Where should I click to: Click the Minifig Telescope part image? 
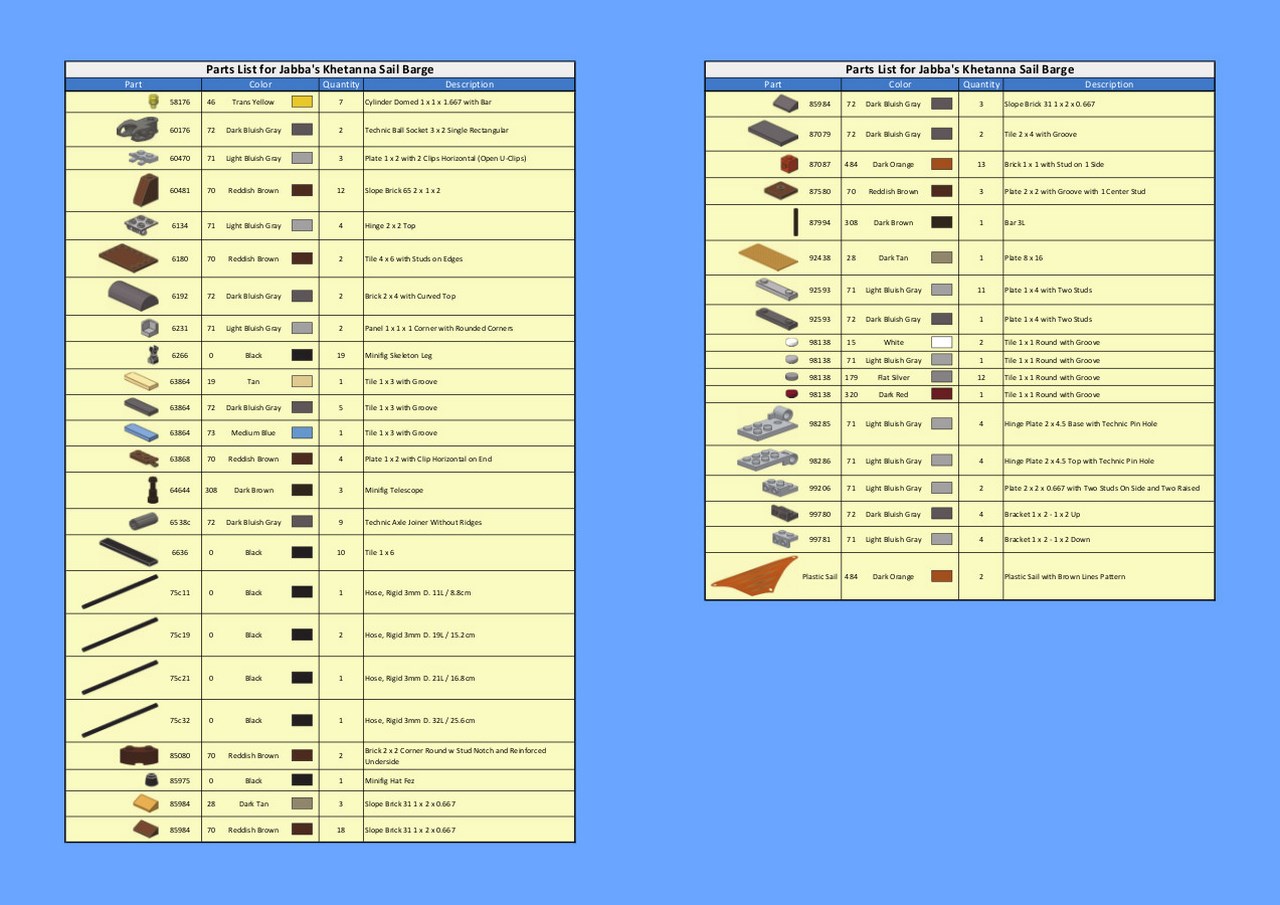[153, 490]
